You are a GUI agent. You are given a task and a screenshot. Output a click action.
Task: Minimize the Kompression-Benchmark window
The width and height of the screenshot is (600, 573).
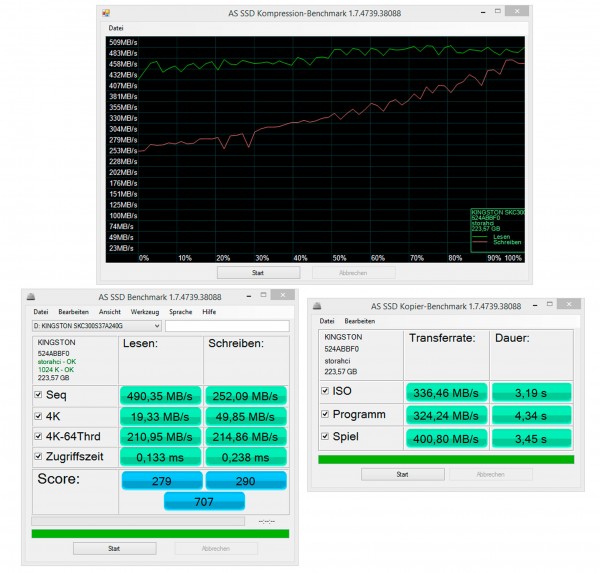click(483, 12)
